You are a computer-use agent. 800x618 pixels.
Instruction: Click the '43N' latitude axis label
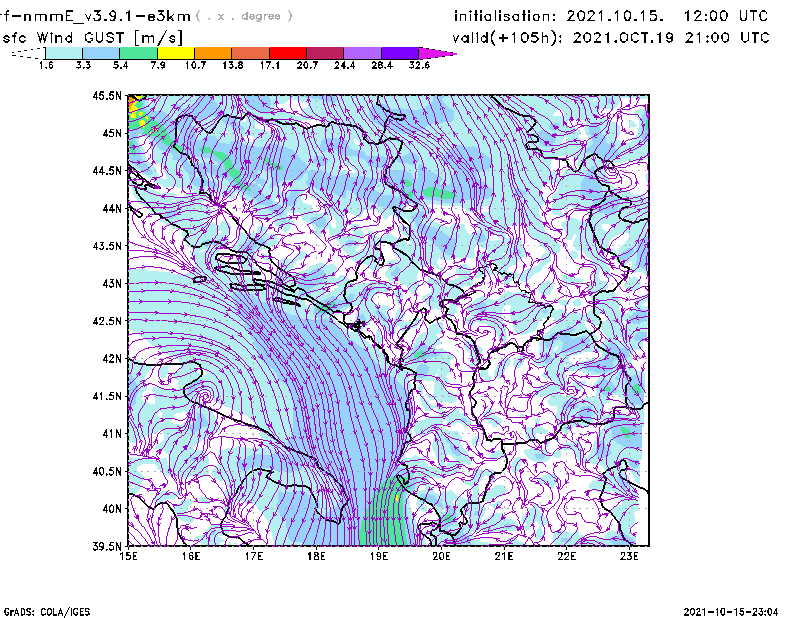(112, 283)
